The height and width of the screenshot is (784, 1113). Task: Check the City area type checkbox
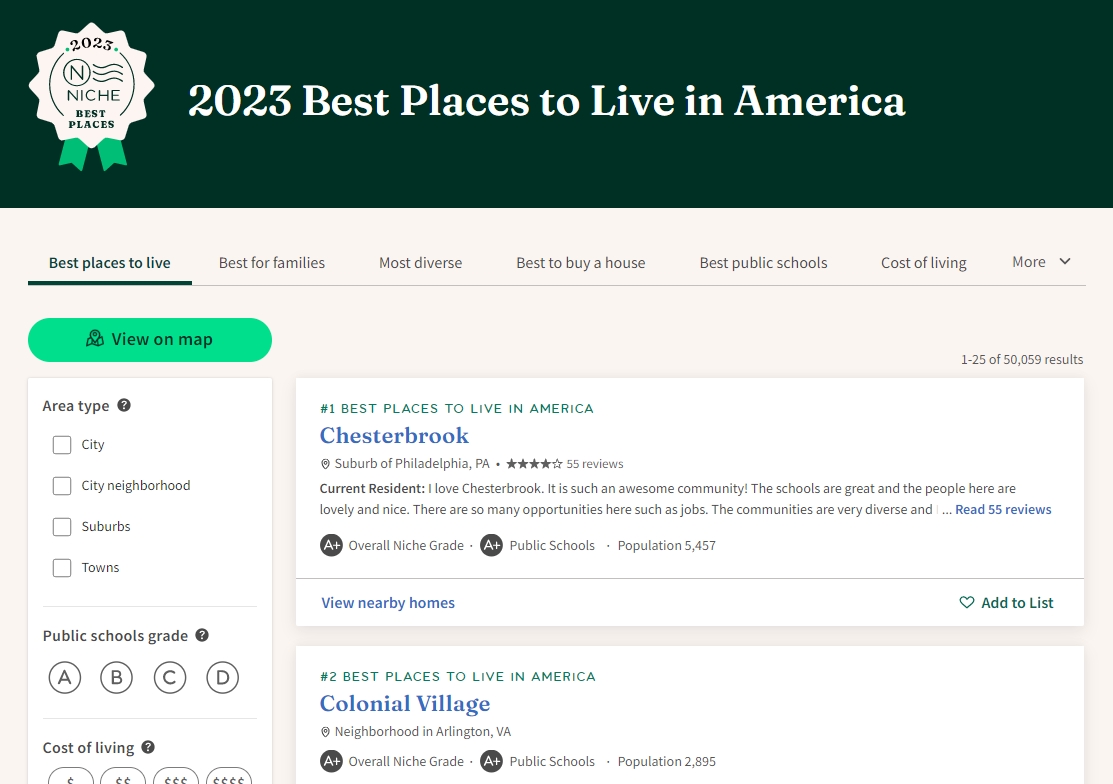62,445
